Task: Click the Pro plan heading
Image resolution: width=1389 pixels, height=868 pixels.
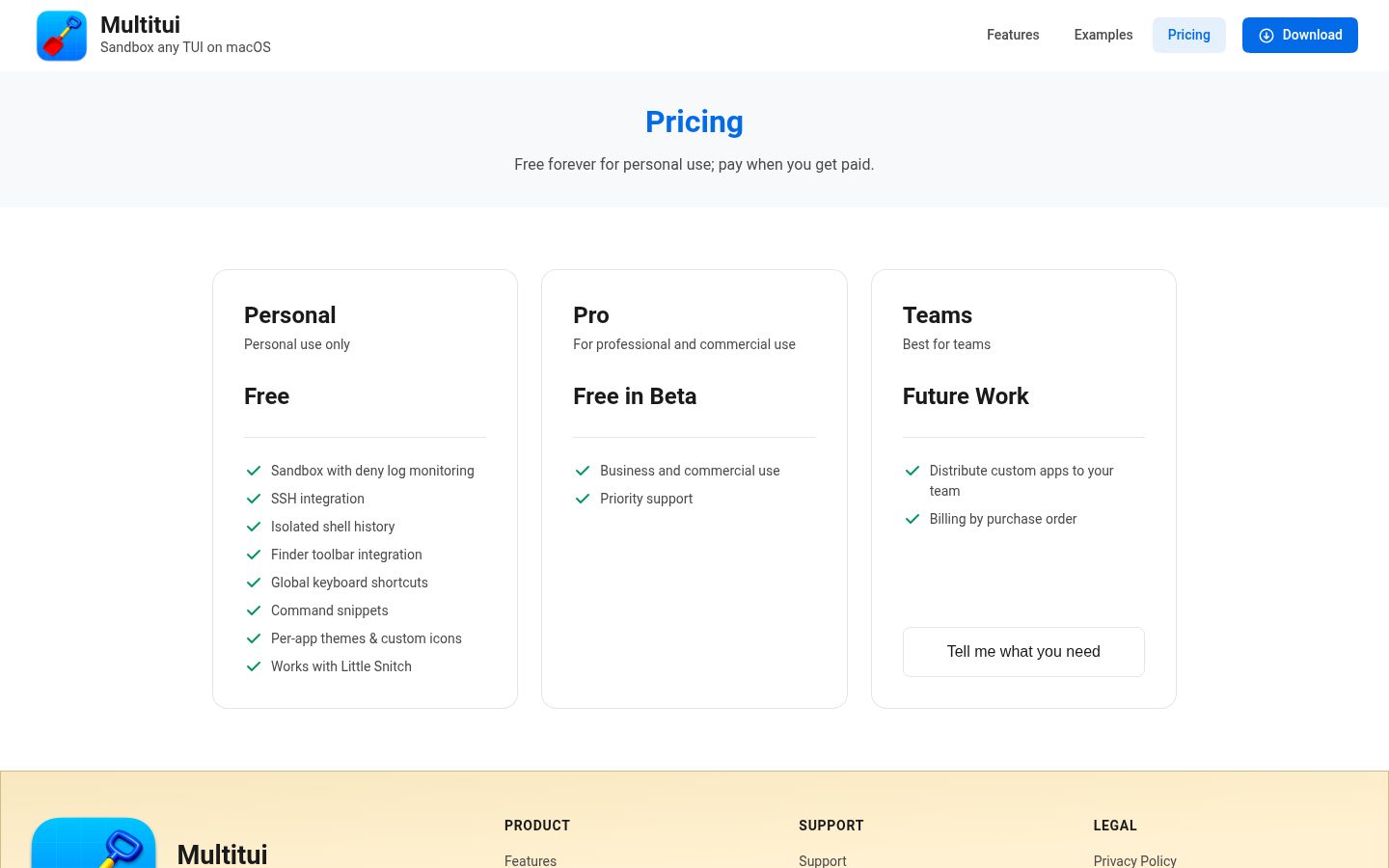Action: click(591, 315)
